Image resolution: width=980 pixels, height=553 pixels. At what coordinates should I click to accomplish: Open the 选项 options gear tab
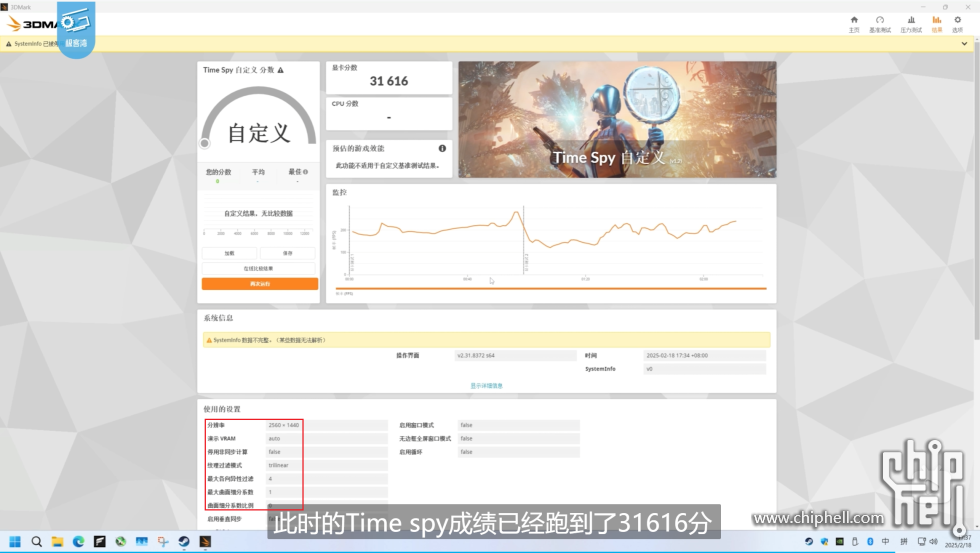tap(957, 24)
